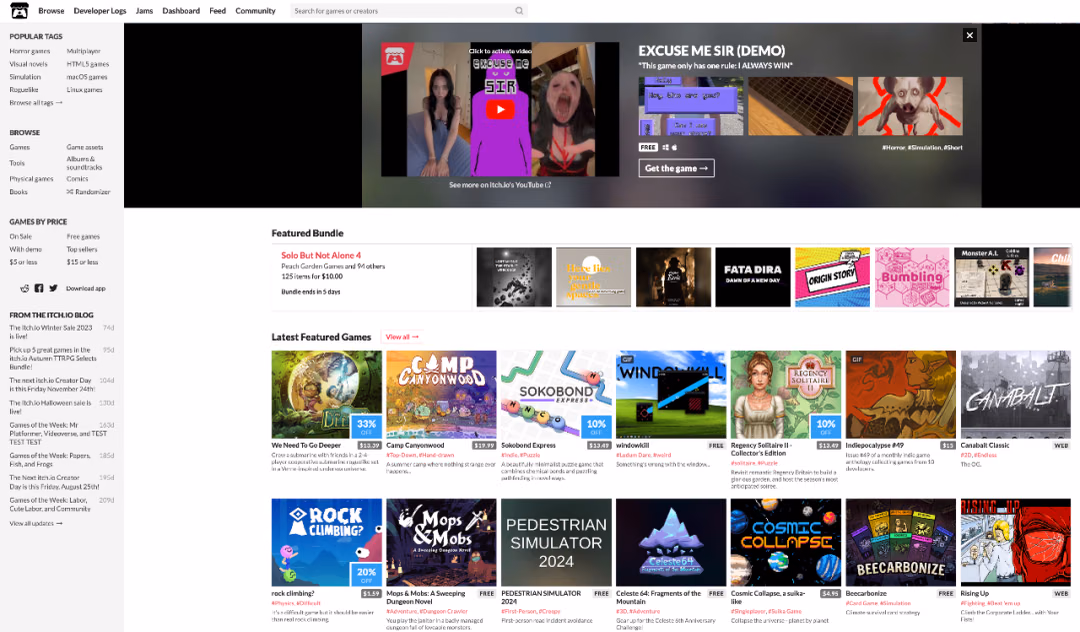Image resolution: width=1080 pixels, height=632 pixels.
Task: Click the search magnifier icon
Action: (519, 11)
